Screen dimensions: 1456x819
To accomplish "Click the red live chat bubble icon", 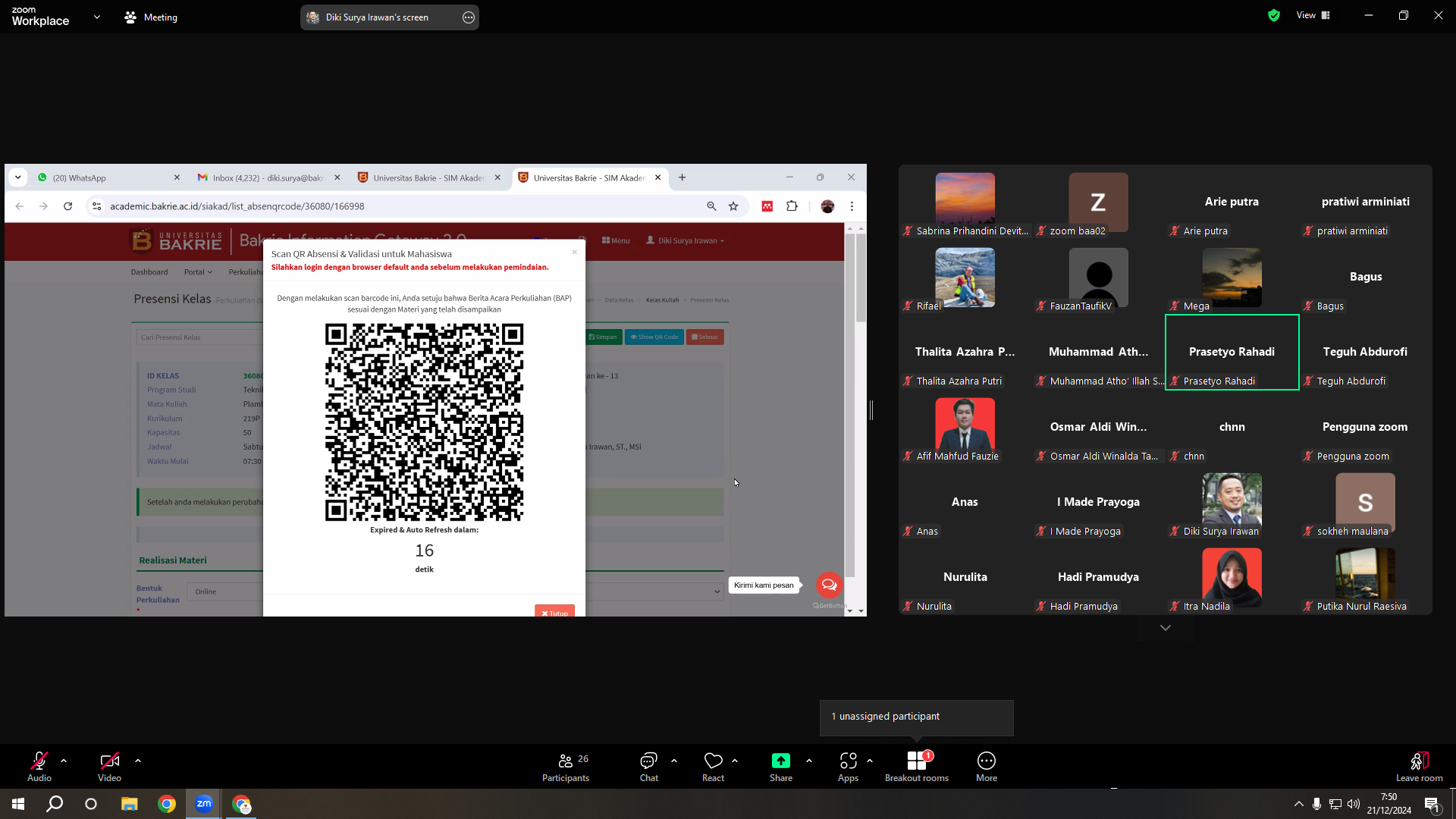I will (x=829, y=585).
